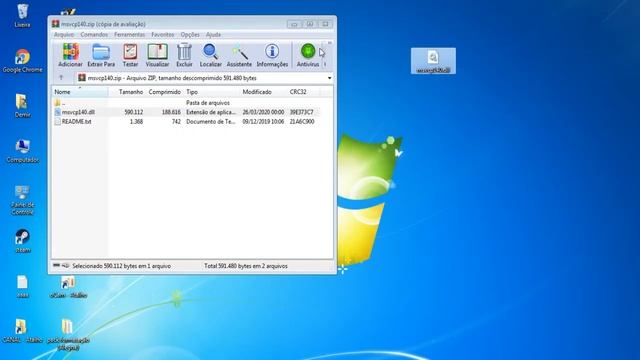
Task: Open Visualizar to view the file
Action: pos(157,55)
